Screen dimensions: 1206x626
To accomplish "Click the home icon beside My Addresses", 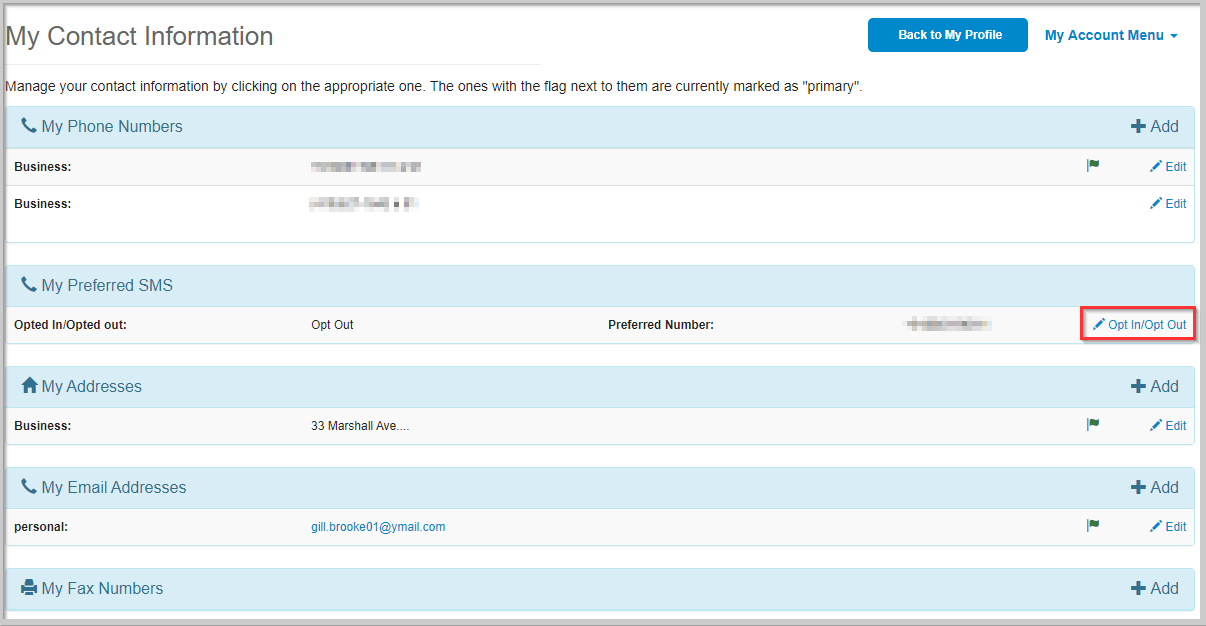I will [29, 385].
